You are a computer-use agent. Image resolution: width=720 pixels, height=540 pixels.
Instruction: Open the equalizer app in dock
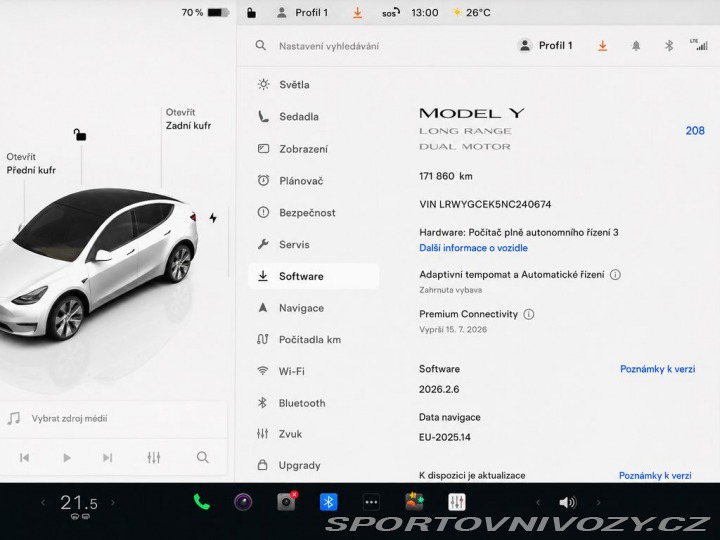pos(457,502)
